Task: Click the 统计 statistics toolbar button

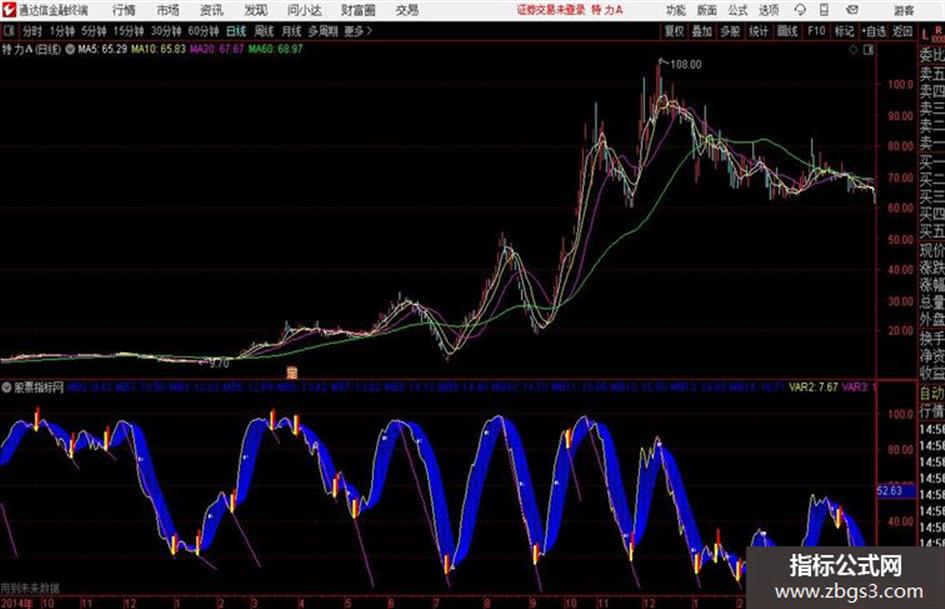Action: [758, 31]
